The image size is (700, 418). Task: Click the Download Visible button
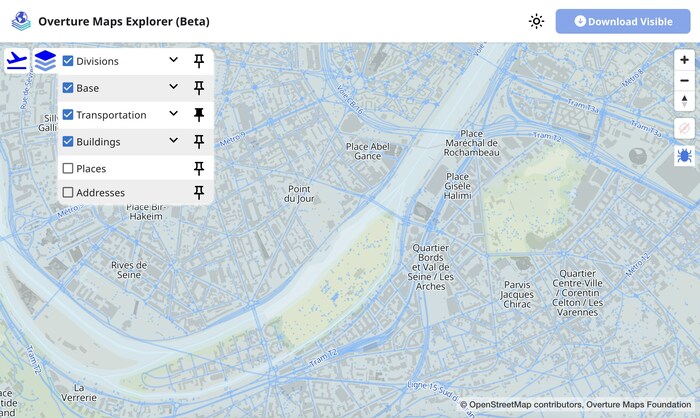(623, 21)
